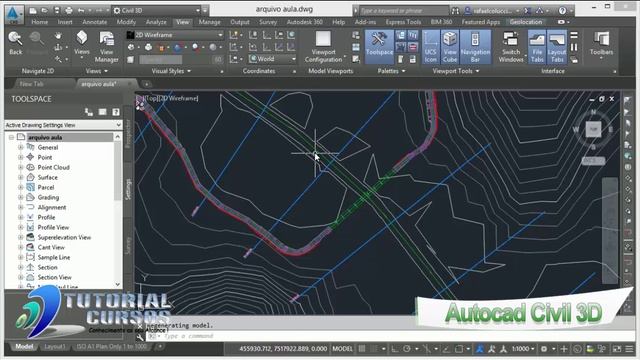Screen dimensions: 640x360
Task: Select Cant View tree item
Action: [51, 247]
